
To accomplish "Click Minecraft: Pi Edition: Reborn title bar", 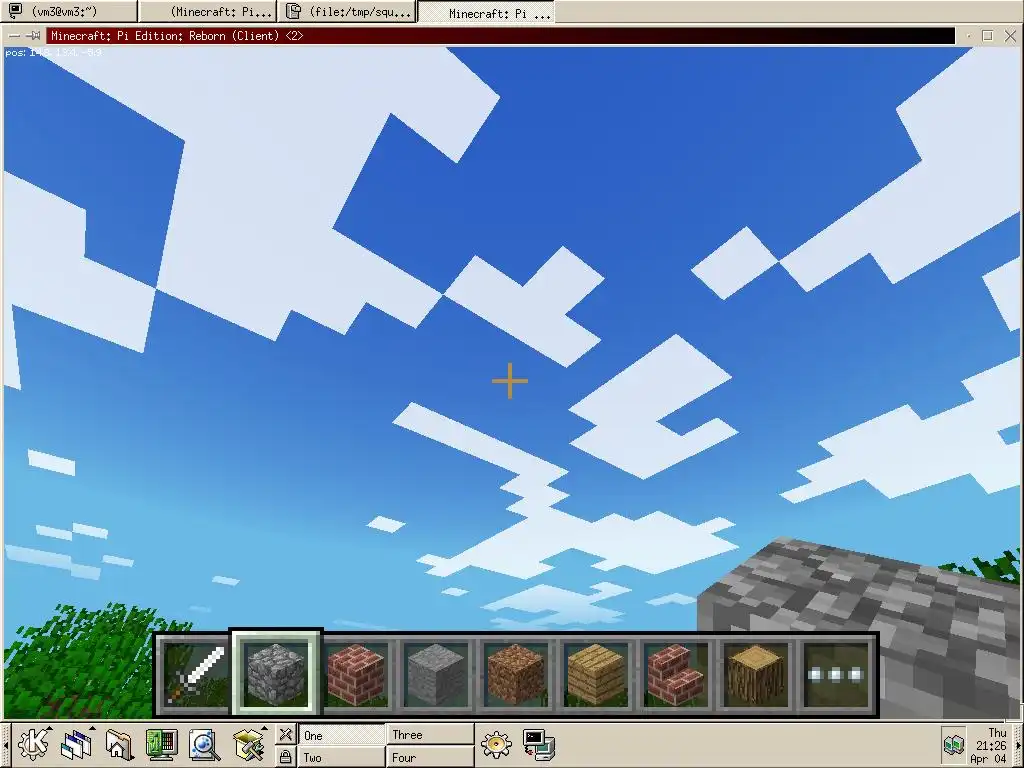I will click(x=500, y=36).
